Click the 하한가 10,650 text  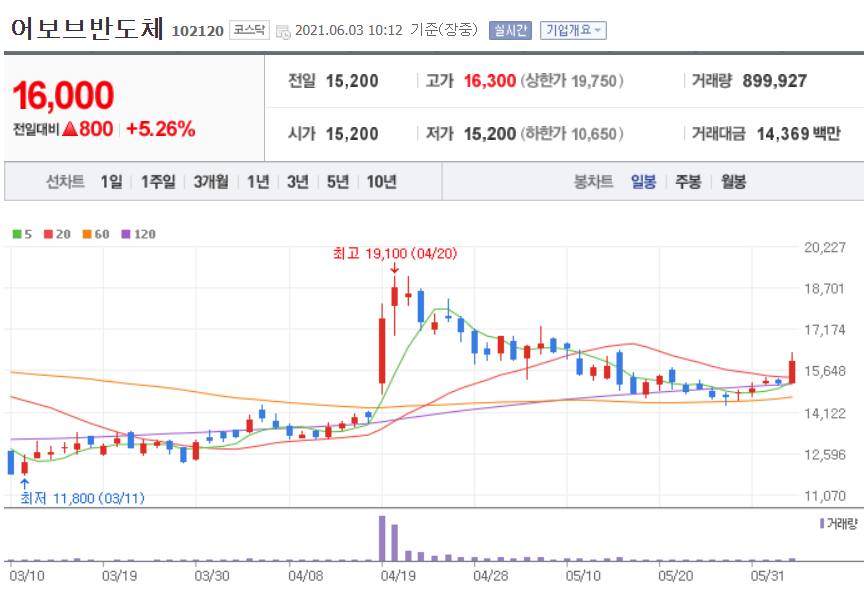(x=573, y=133)
